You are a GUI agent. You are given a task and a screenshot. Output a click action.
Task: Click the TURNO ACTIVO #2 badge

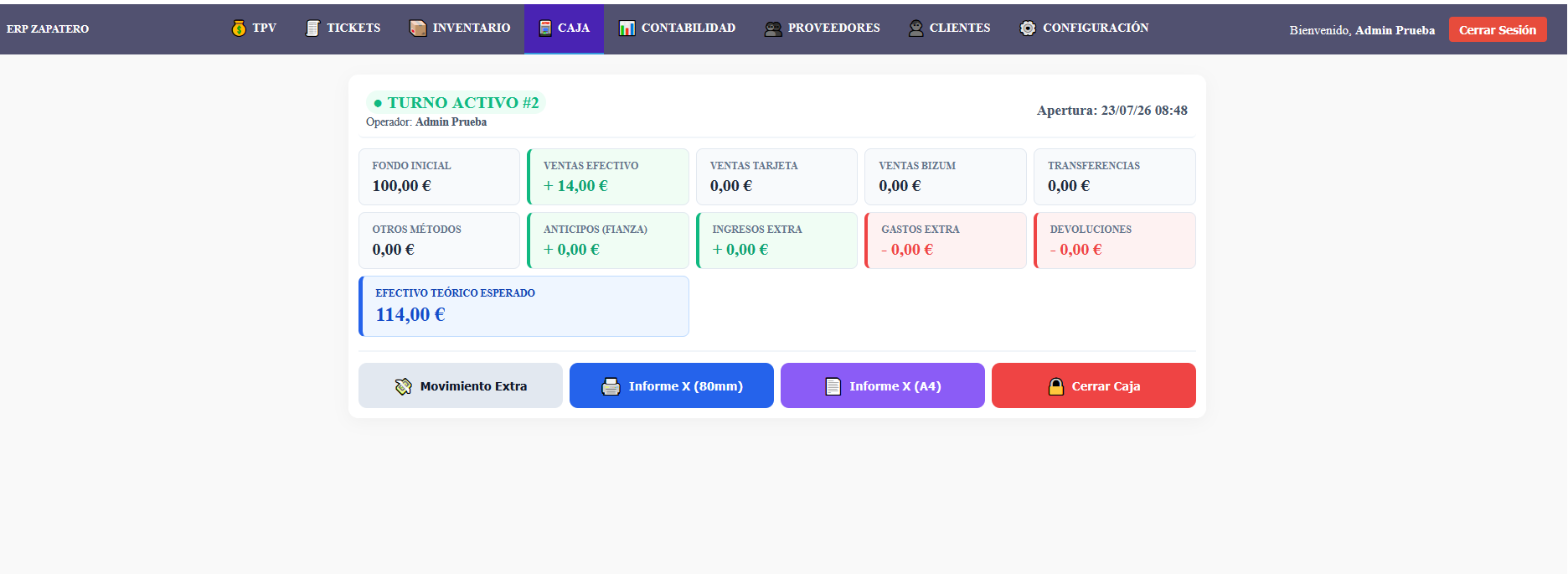pyautogui.click(x=456, y=102)
